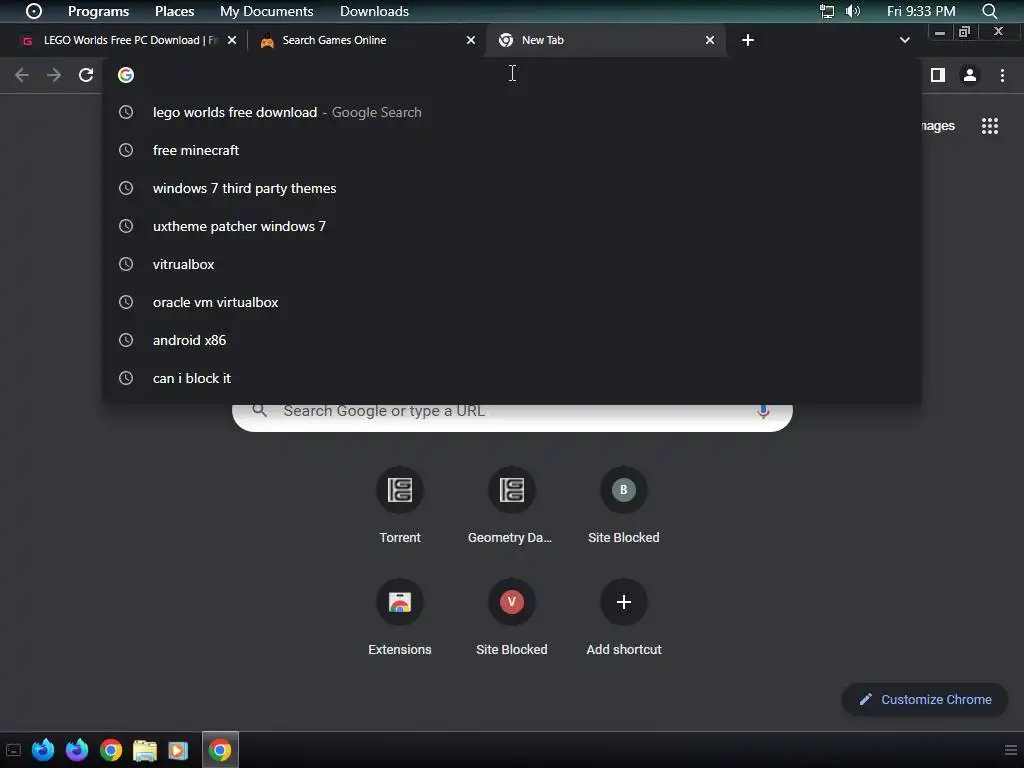Click the Customize Chrome button

(x=925, y=699)
